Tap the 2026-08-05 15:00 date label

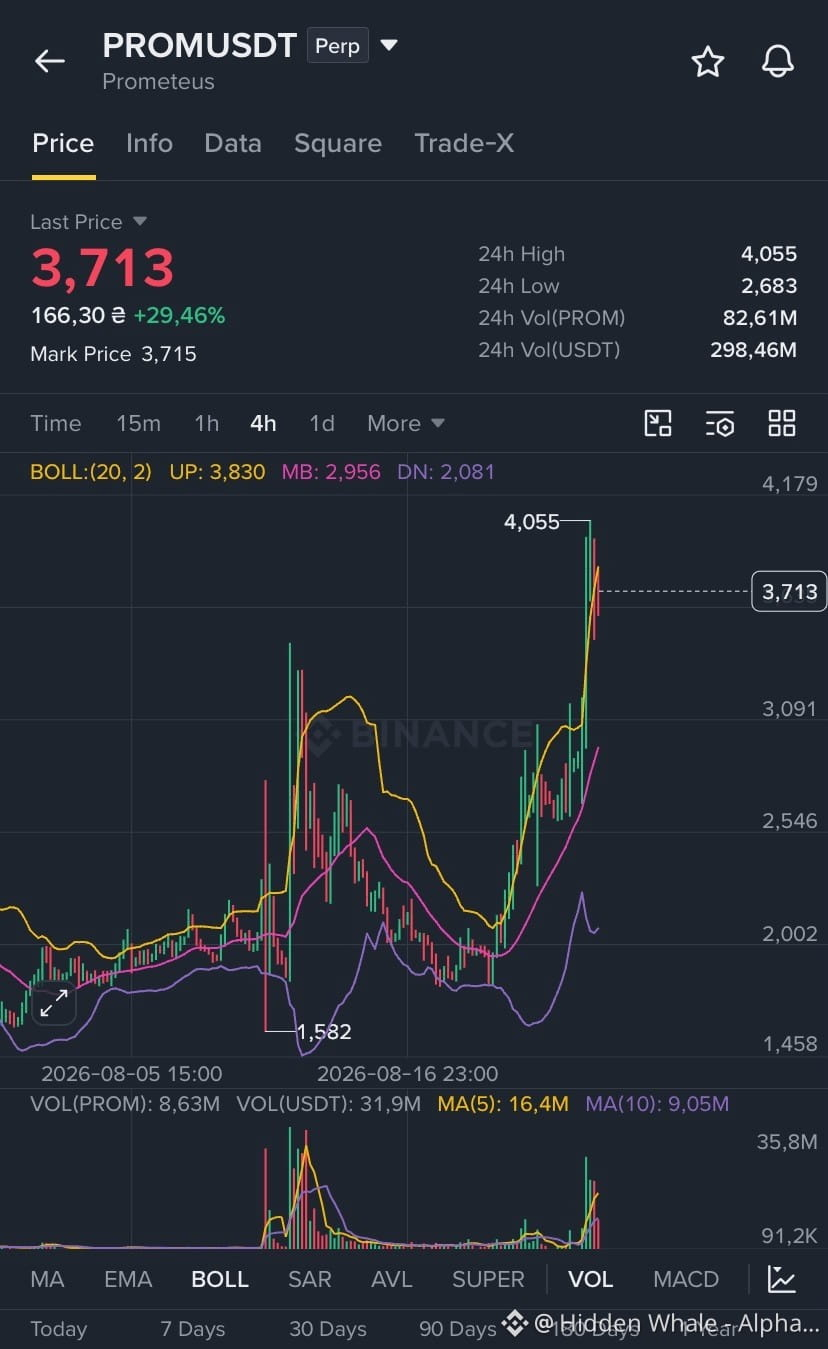[x=131, y=1073]
